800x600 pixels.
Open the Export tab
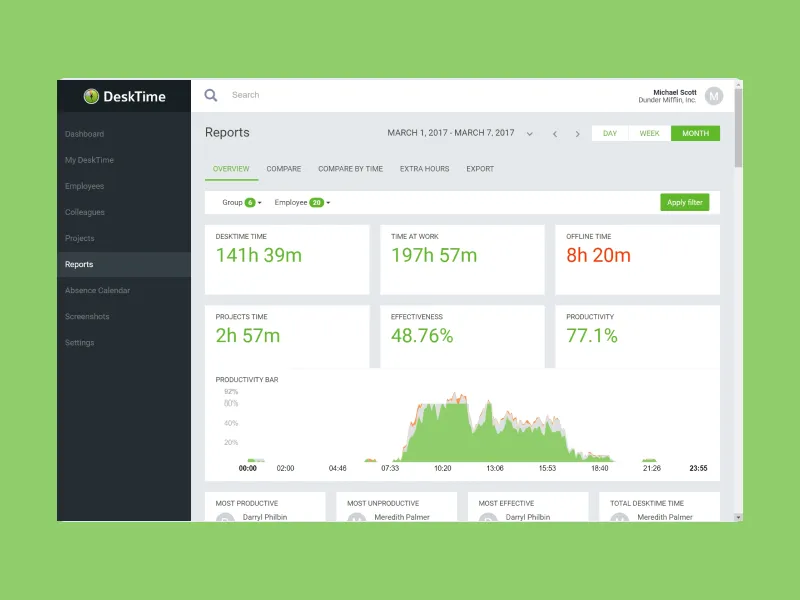click(x=480, y=169)
